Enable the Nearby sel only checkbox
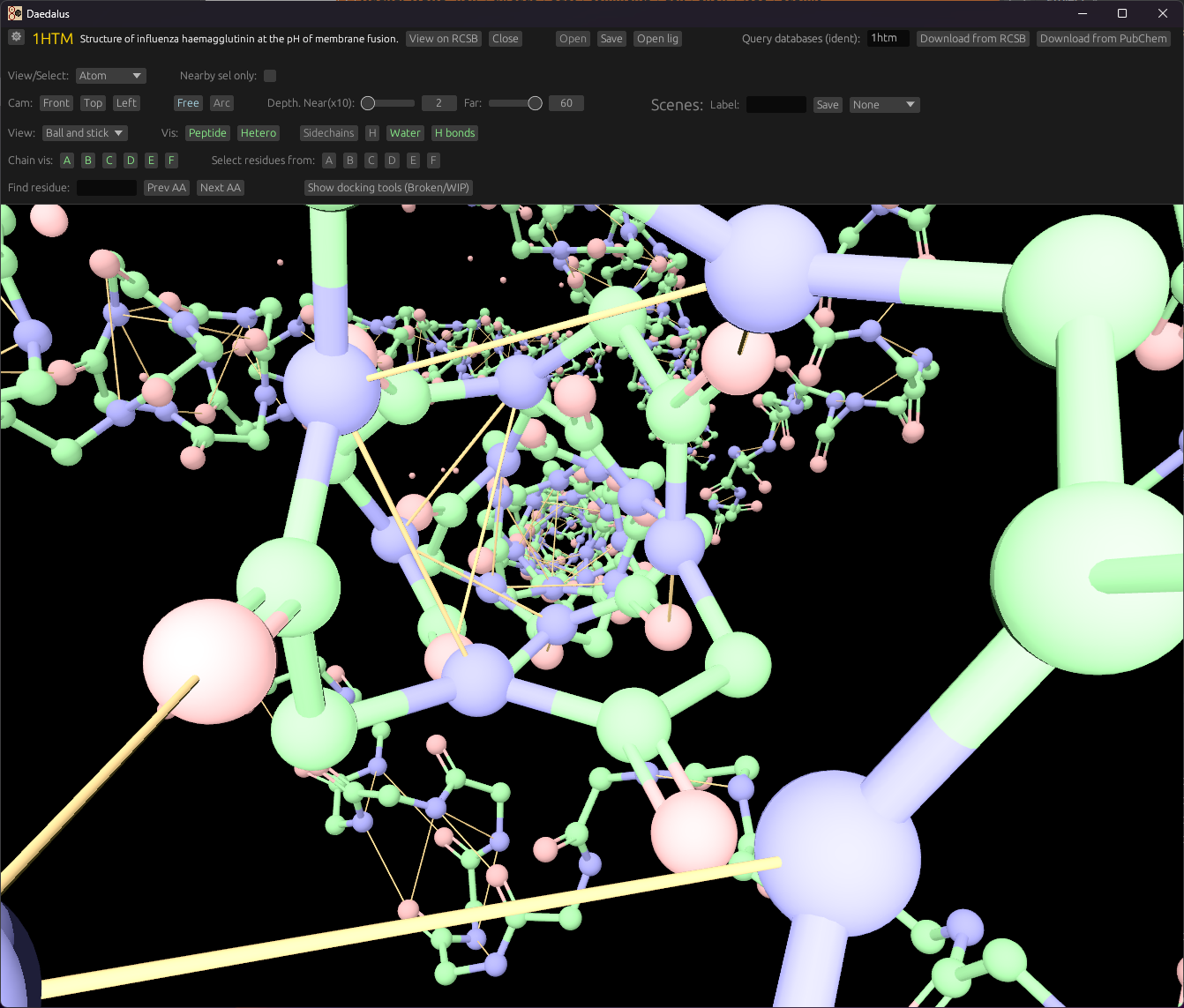 pyautogui.click(x=270, y=76)
